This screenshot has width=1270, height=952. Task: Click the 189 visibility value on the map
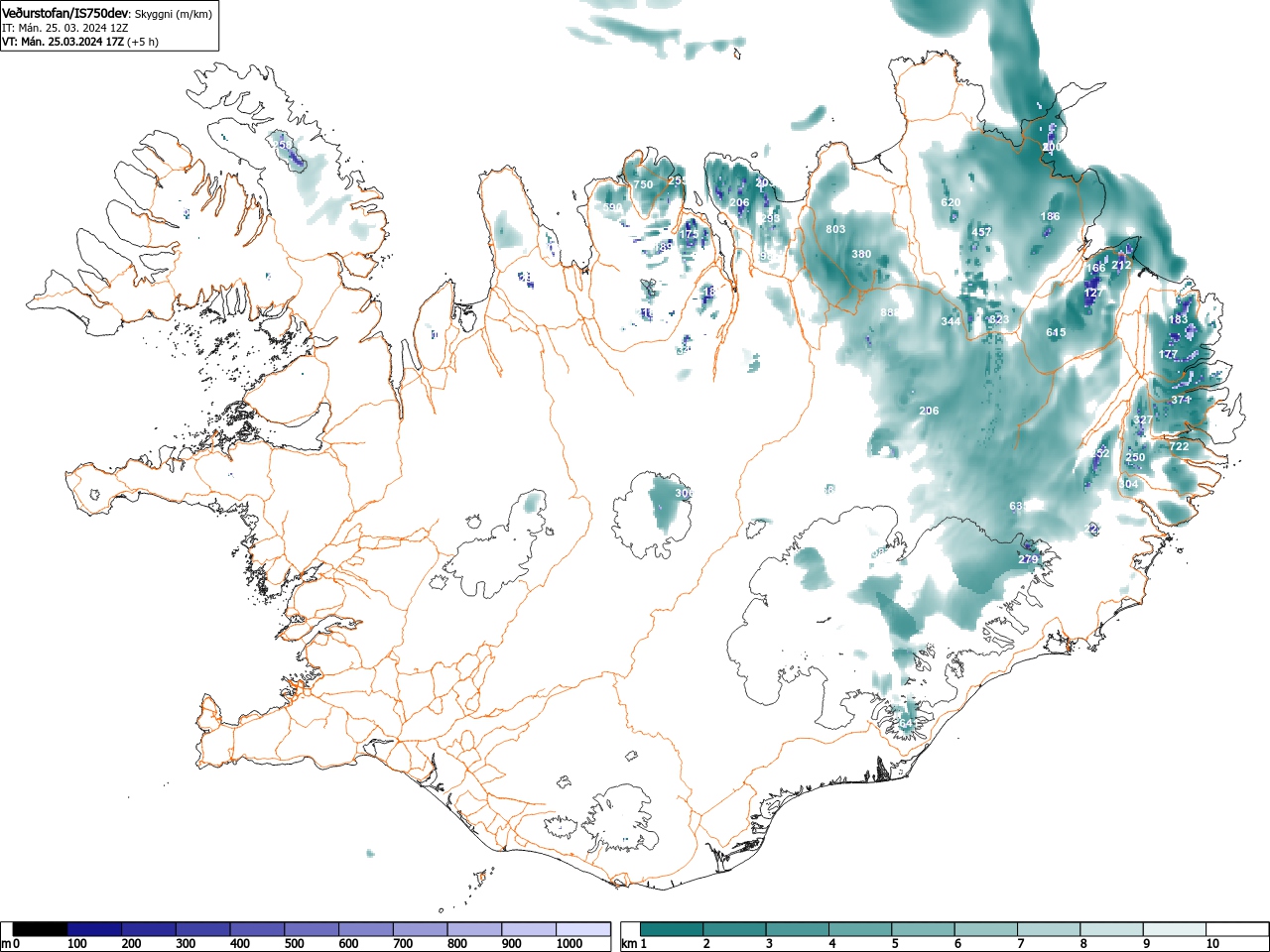tap(664, 246)
